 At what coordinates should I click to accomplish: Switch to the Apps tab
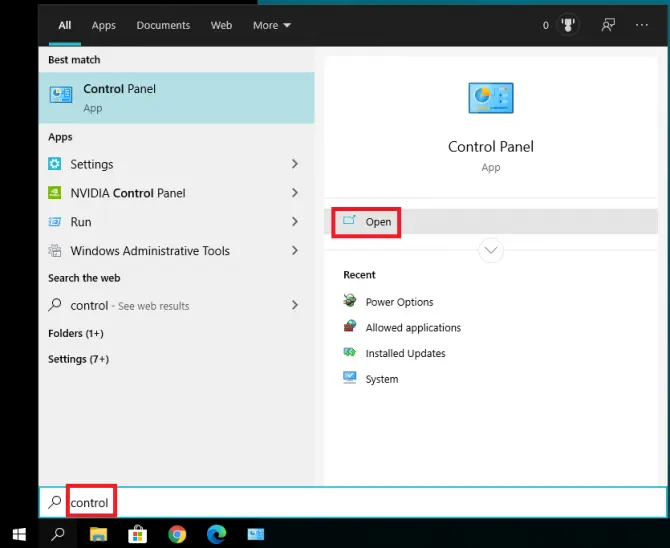[x=103, y=26]
